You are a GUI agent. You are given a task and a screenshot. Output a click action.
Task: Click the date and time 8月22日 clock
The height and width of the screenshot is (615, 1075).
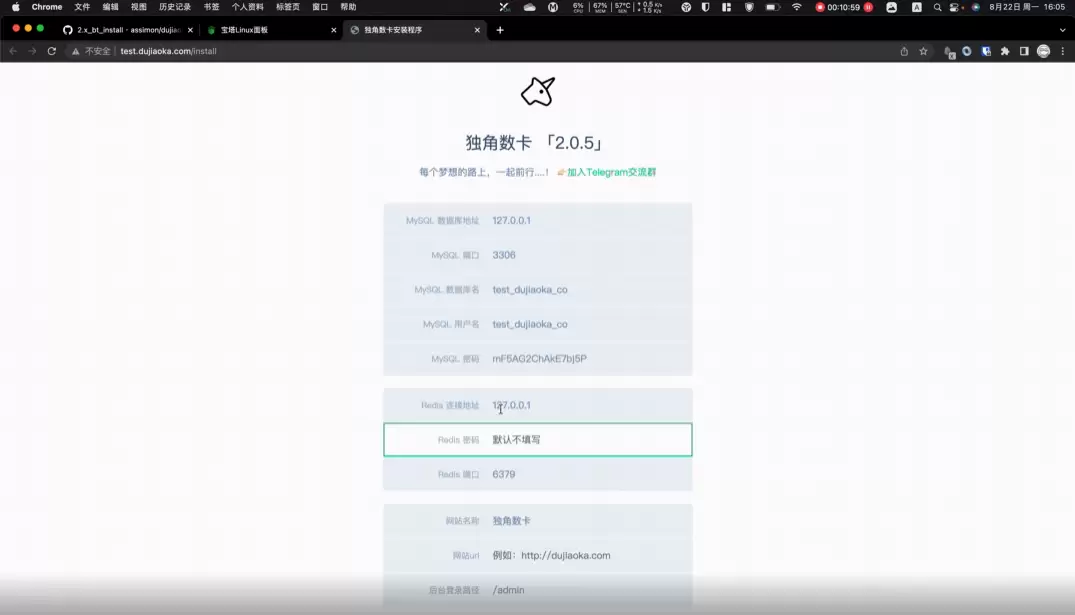point(1027,7)
